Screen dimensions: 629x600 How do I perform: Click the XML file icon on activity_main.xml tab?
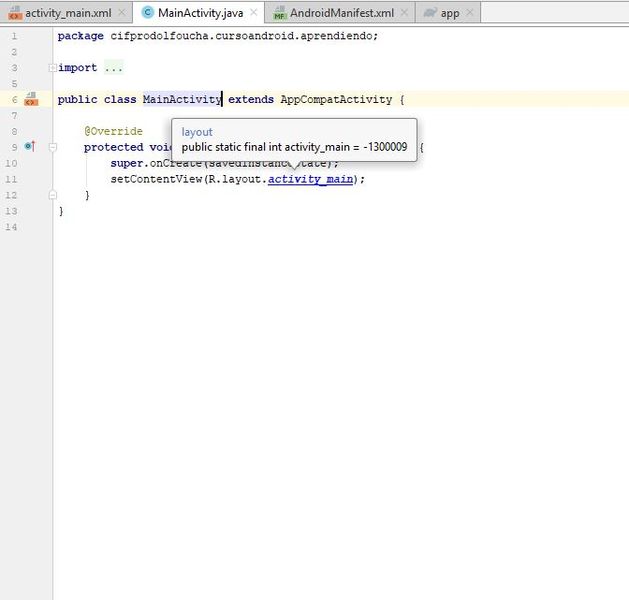point(15,13)
